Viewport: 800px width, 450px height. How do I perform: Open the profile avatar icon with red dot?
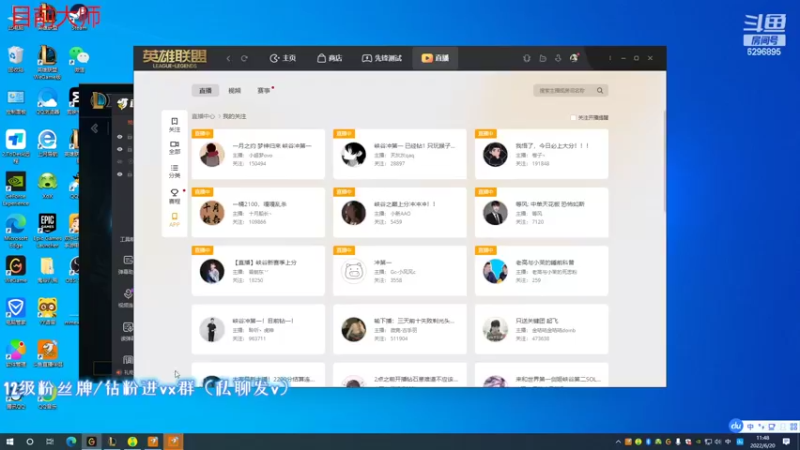(574, 58)
